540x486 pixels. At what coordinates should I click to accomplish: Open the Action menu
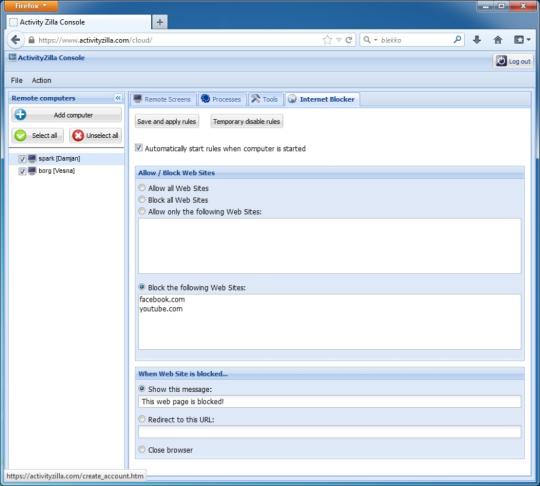41,80
